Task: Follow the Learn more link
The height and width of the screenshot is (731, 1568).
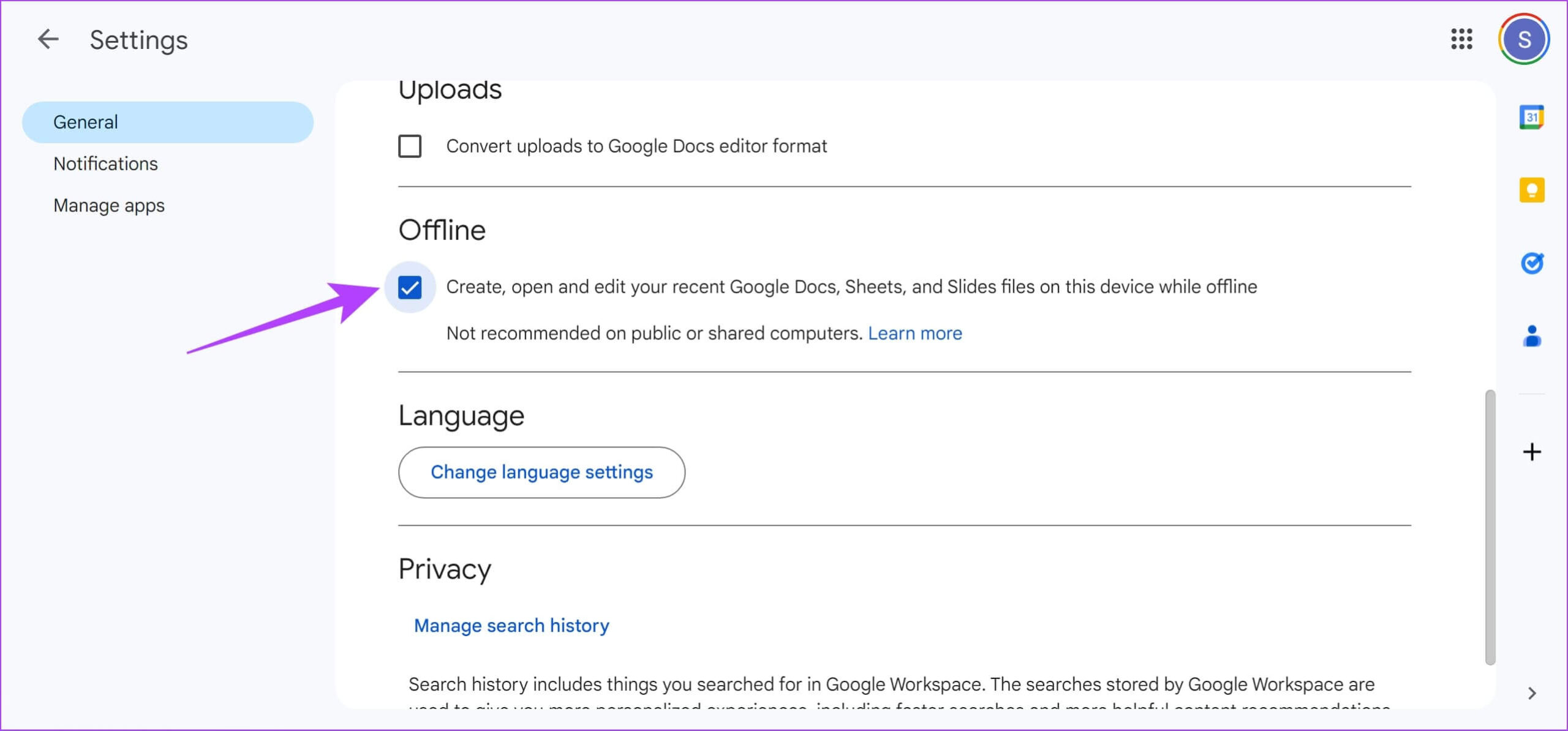Action: click(914, 333)
